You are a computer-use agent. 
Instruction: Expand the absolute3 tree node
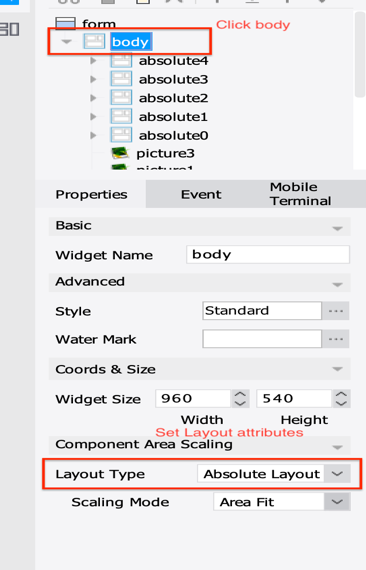click(x=93, y=79)
